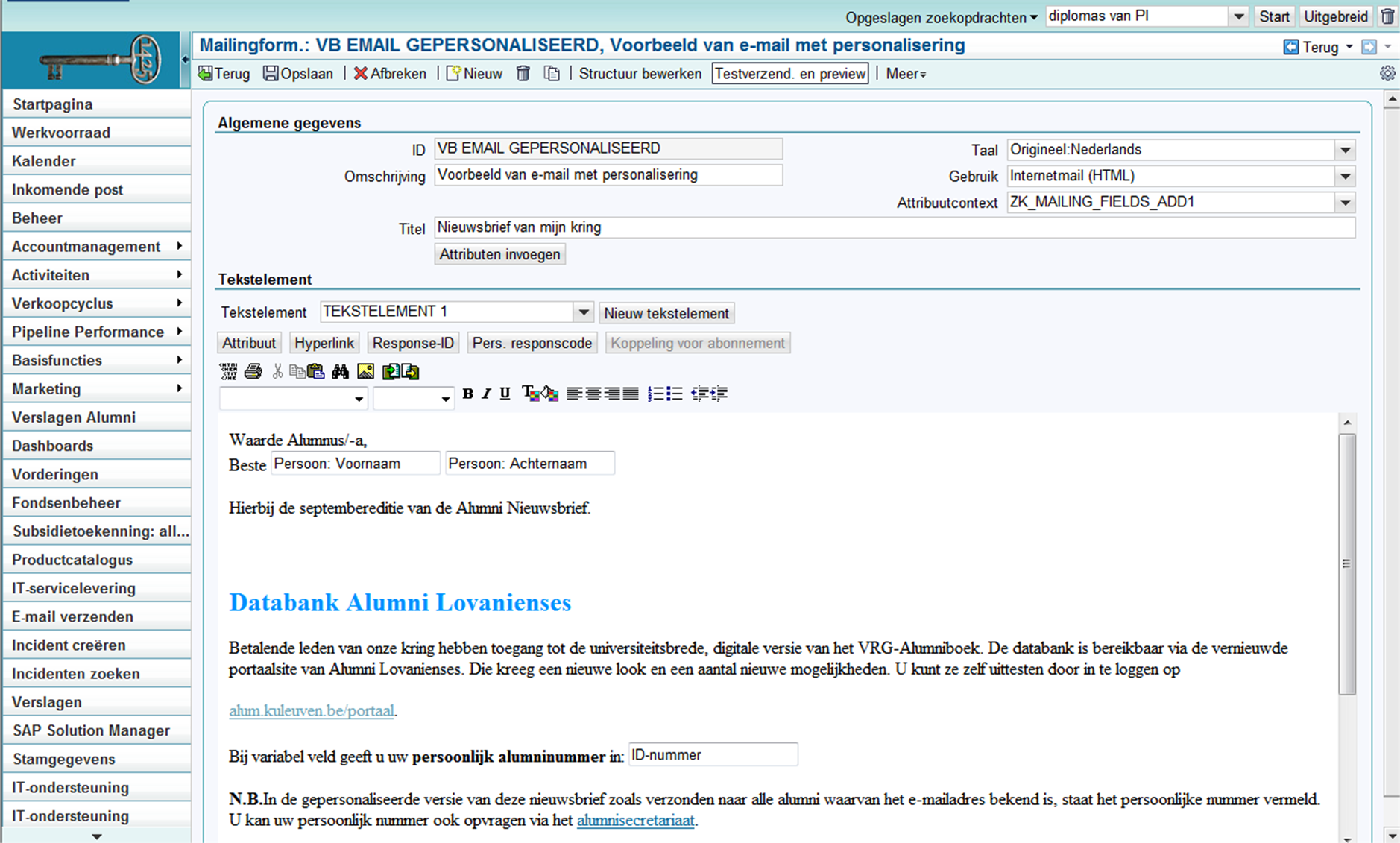Open find with the binoculars icon
1400x843 pixels.
[x=341, y=371]
